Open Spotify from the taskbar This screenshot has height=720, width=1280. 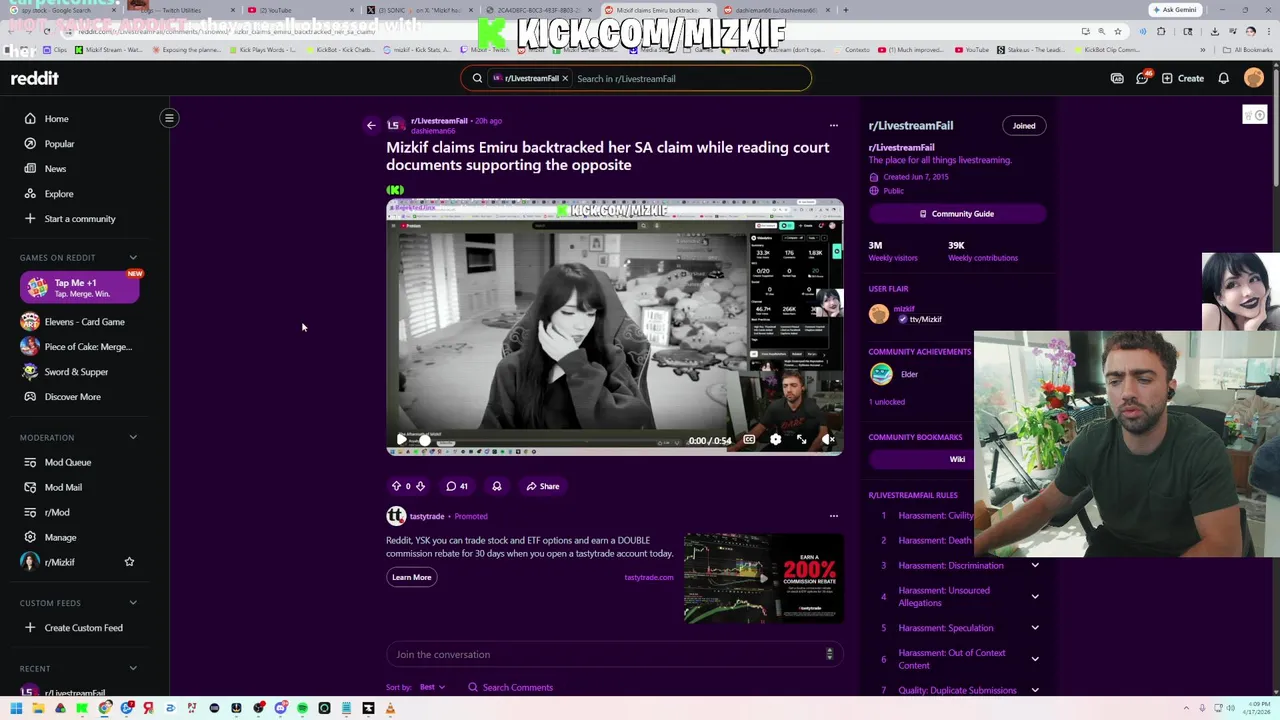pyautogui.click(x=302, y=709)
